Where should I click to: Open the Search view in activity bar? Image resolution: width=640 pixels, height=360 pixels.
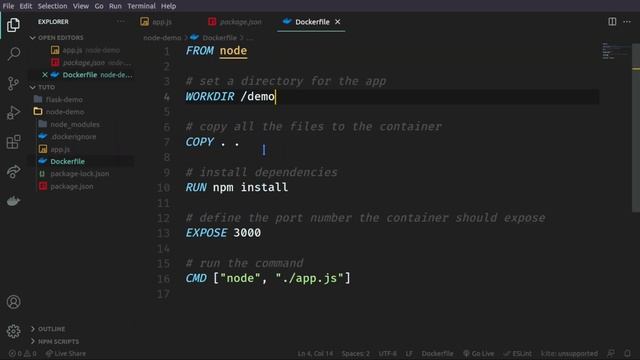13,53
